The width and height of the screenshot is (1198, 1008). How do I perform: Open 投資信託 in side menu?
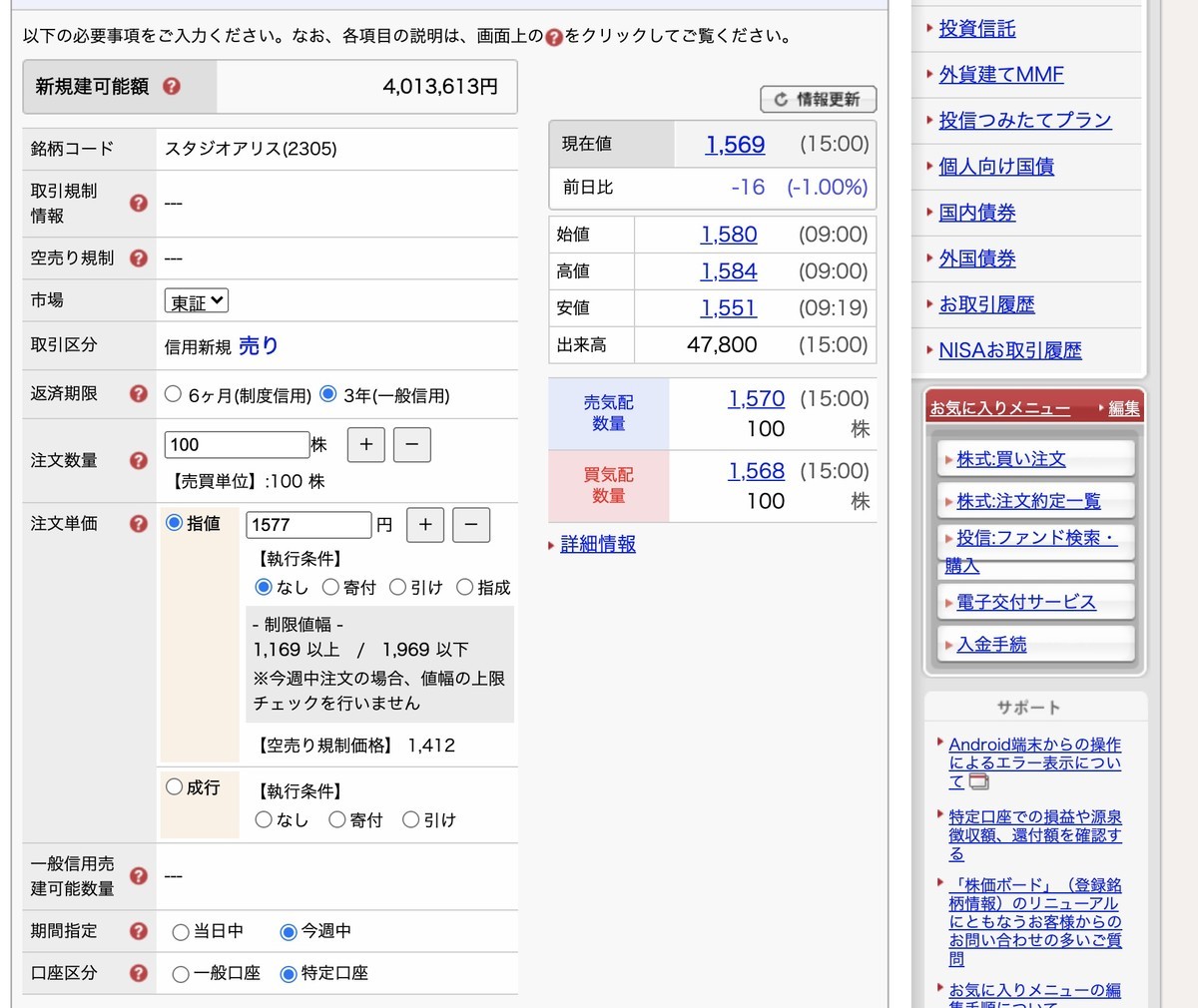point(977,29)
